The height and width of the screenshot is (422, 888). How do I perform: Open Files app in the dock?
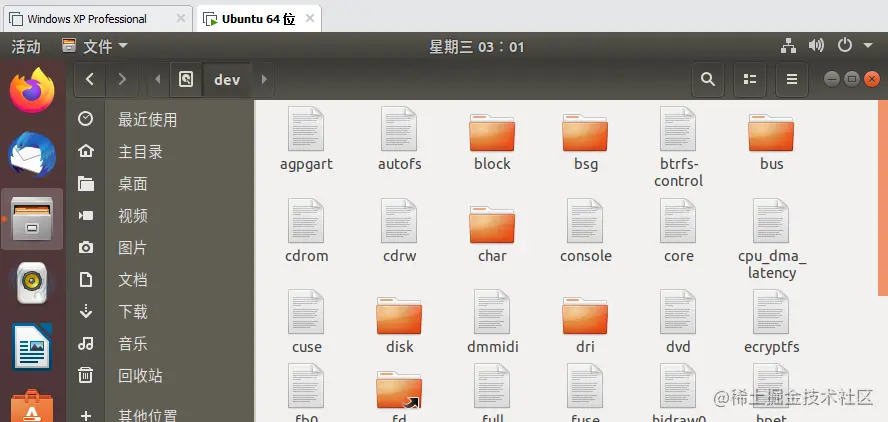click(32, 219)
